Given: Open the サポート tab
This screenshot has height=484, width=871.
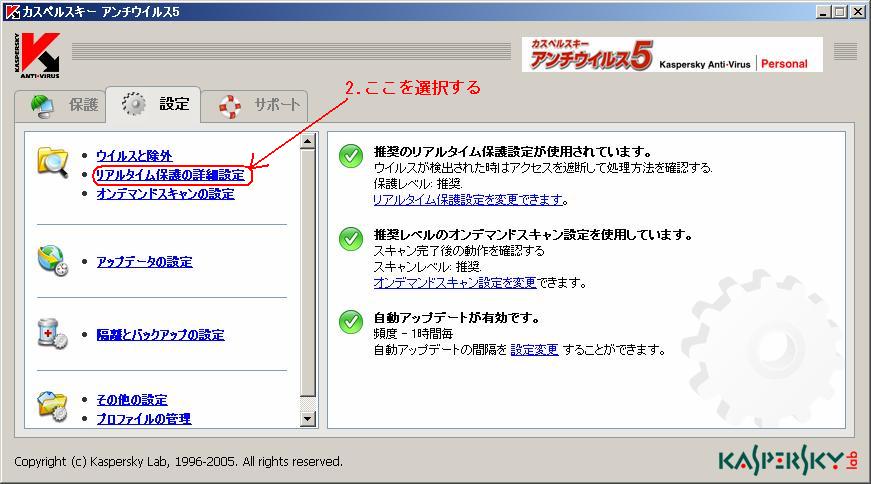Looking at the screenshot, I should [x=254, y=106].
